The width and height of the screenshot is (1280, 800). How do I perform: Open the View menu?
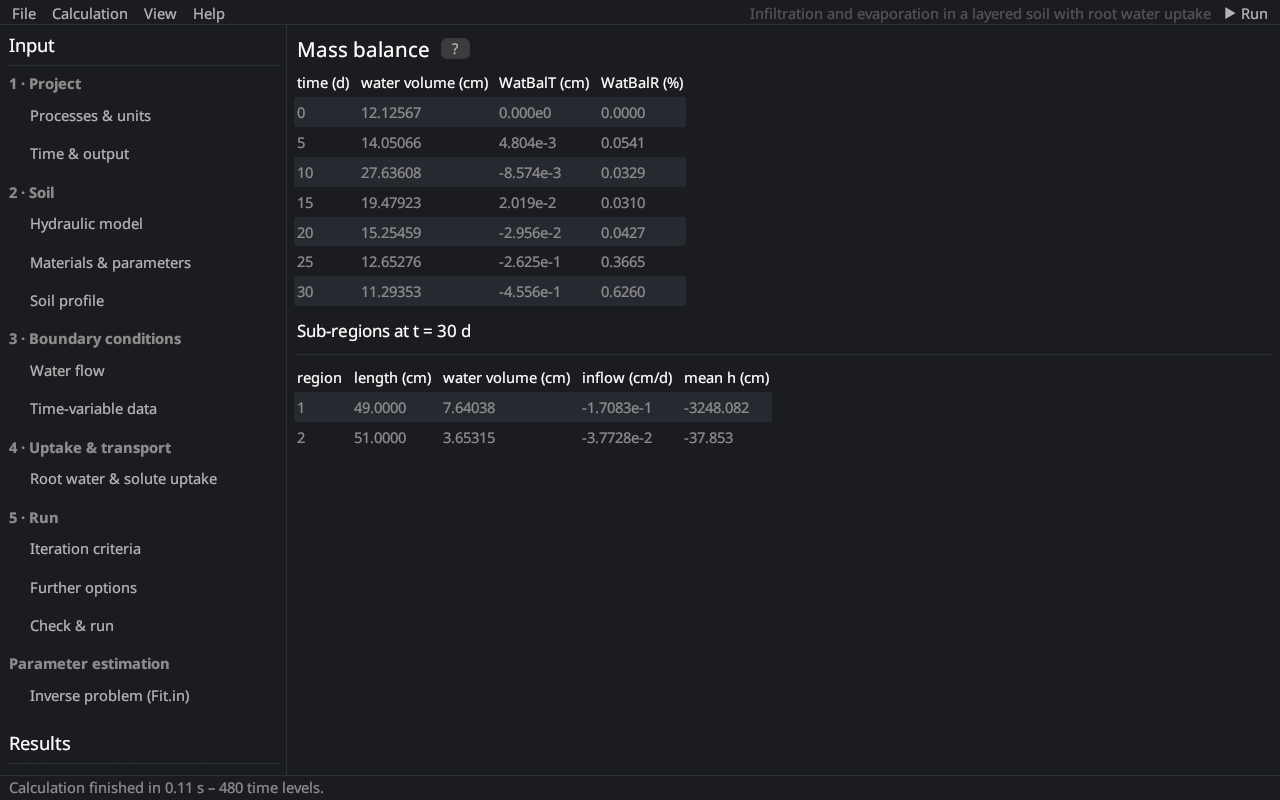[160, 13]
